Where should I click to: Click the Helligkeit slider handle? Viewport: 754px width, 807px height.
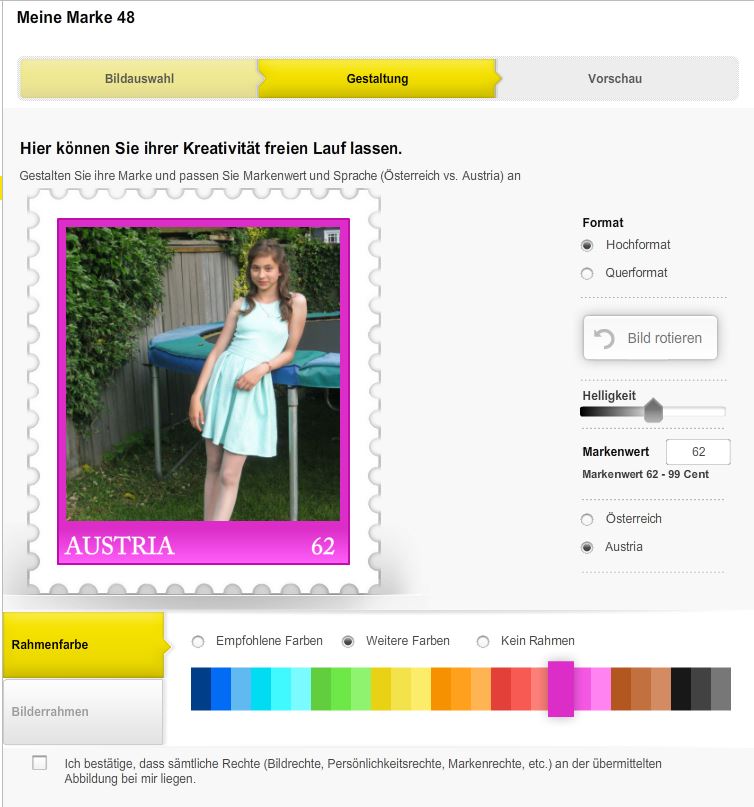pos(654,410)
